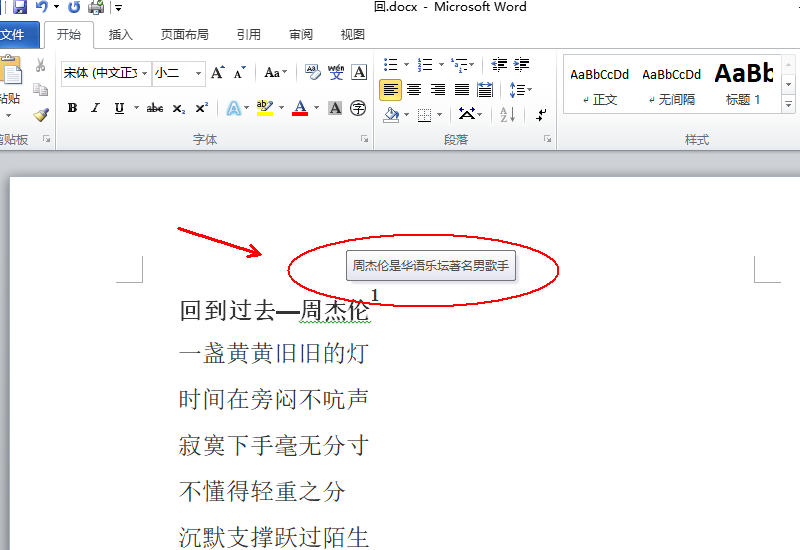The image size is (800, 550).
Task: Expand underline style options arrow
Action: point(136,108)
